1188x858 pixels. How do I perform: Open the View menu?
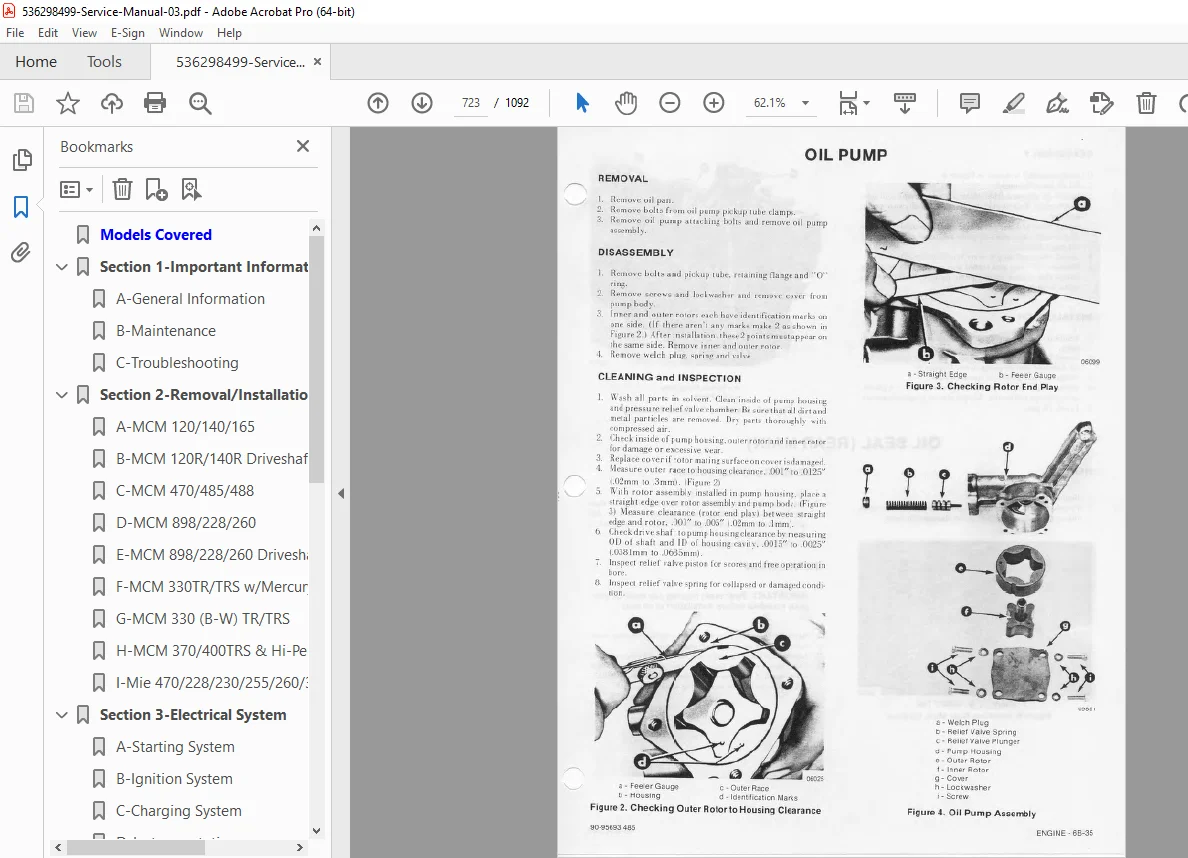[84, 33]
